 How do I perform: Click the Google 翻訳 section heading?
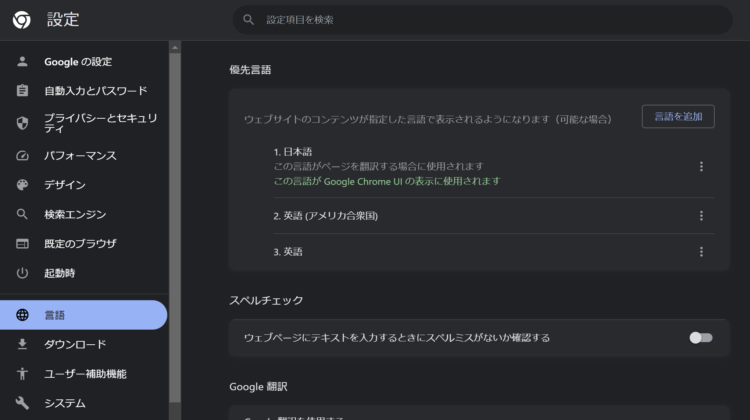click(258, 387)
